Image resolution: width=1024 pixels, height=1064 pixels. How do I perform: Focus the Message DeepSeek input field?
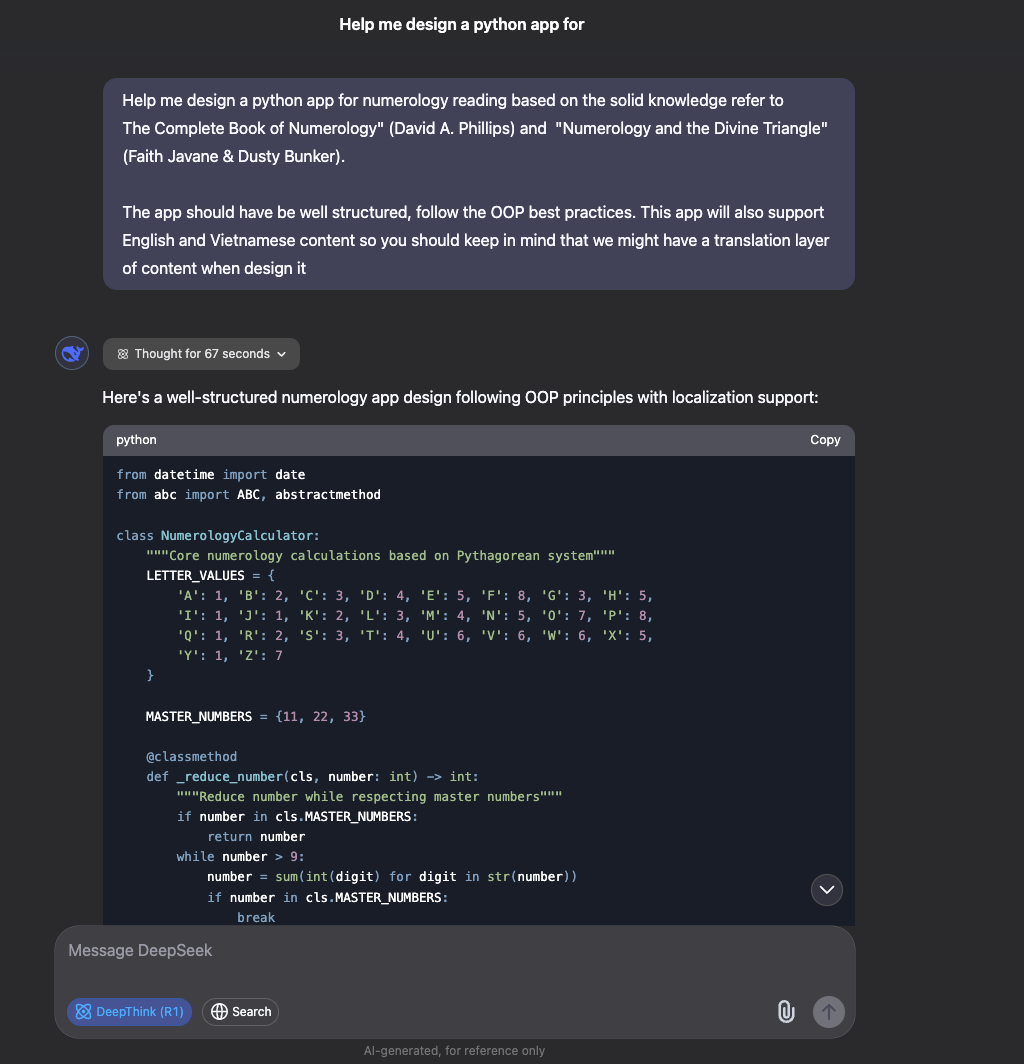click(x=440, y=951)
